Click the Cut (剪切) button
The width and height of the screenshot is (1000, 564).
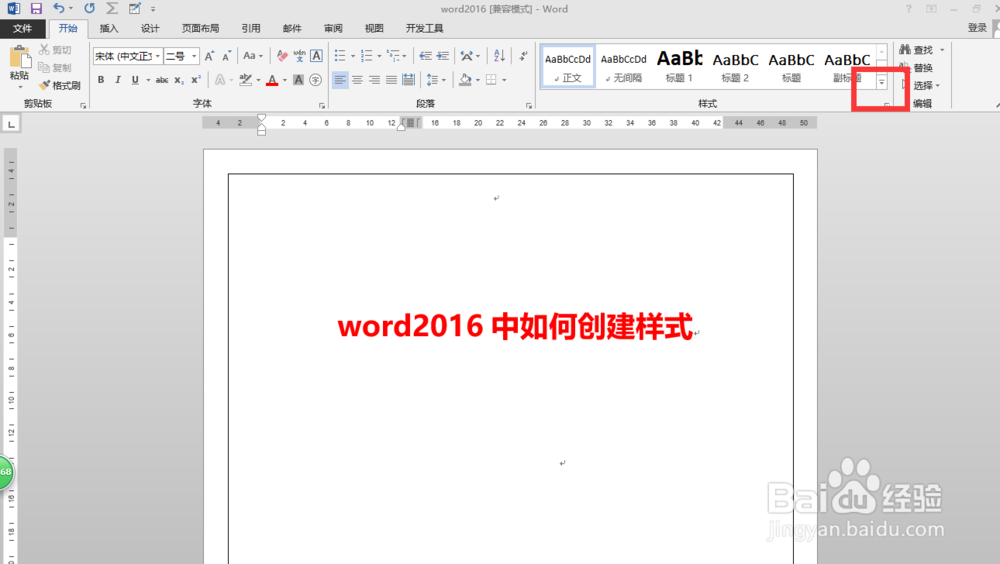pos(55,50)
